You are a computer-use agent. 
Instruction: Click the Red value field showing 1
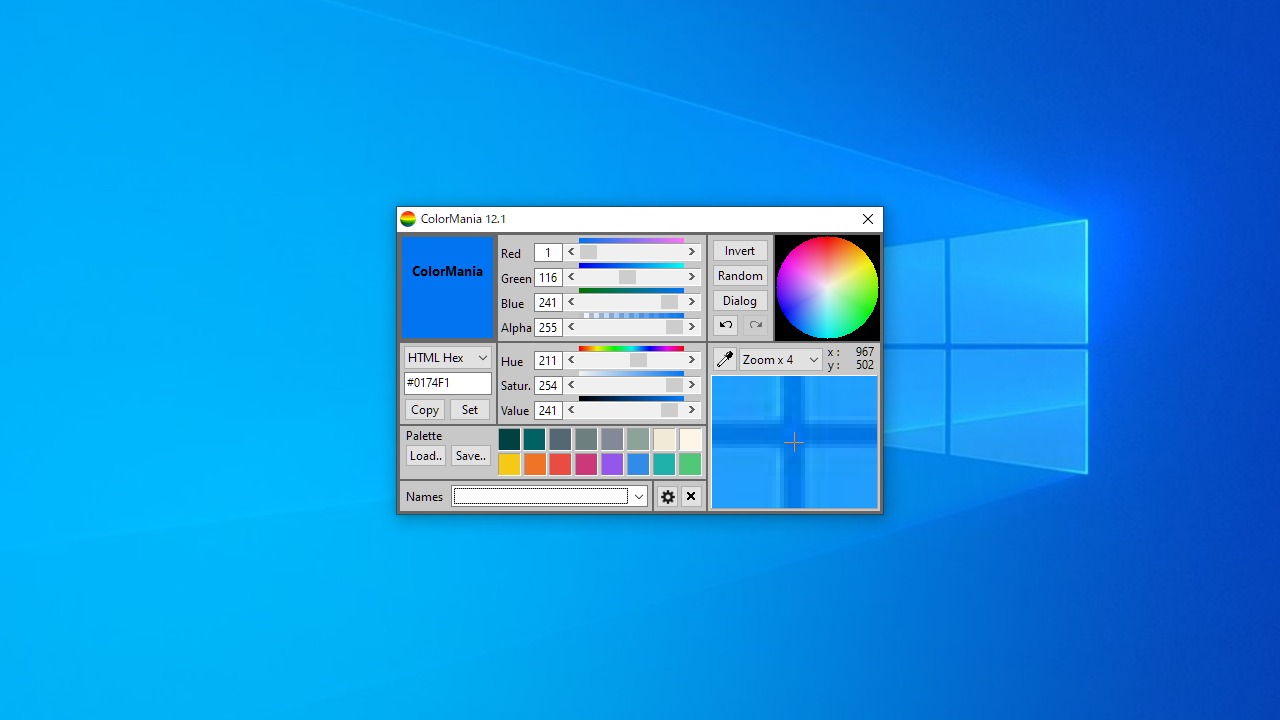pyautogui.click(x=548, y=253)
